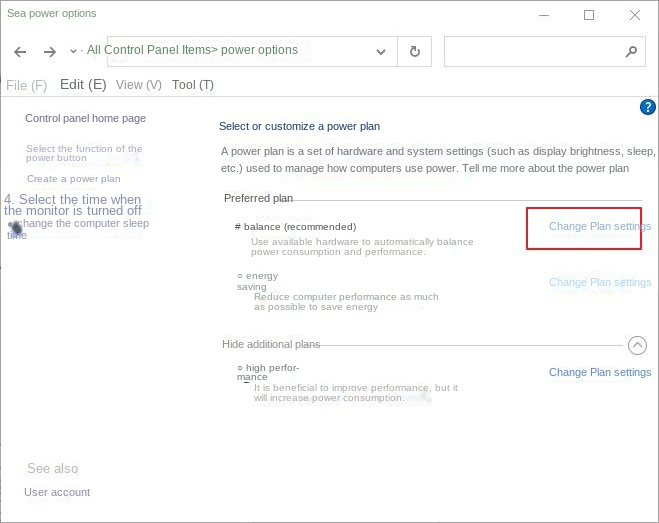Image resolution: width=659 pixels, height=523 pixels.
Task: Click the search magnifier icon
Action: [630, 51]
